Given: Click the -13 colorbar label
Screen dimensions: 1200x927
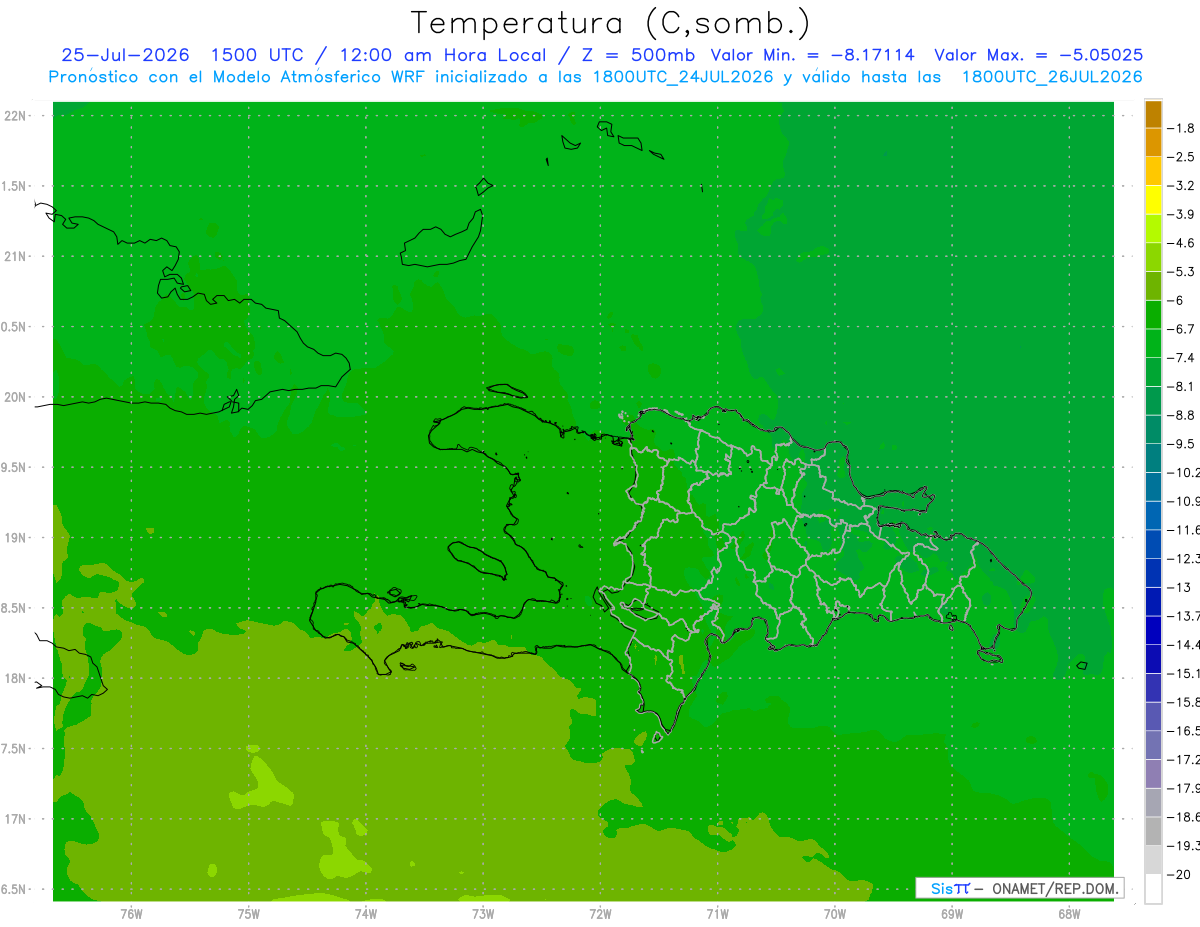Looking at the screenshot, I should [1180, 587].
